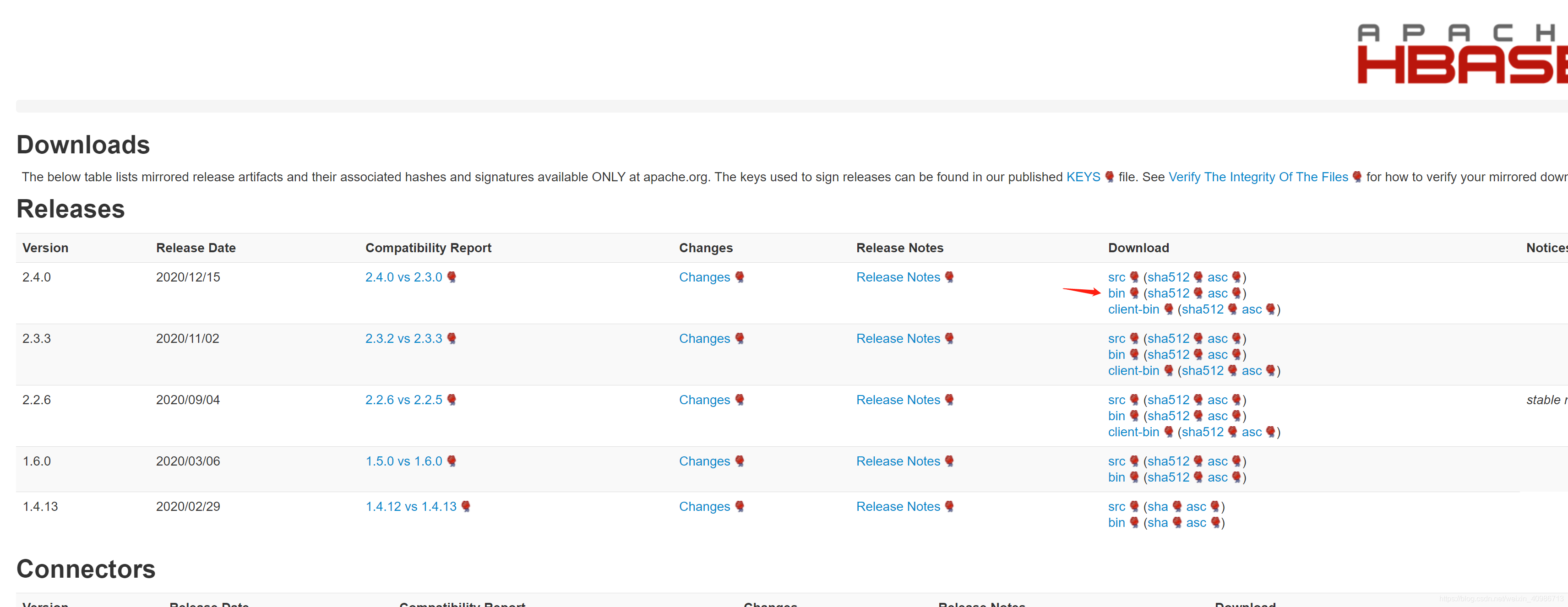Download the src package for 1.4.13
1568x607 pixels.
point(1116,507)
